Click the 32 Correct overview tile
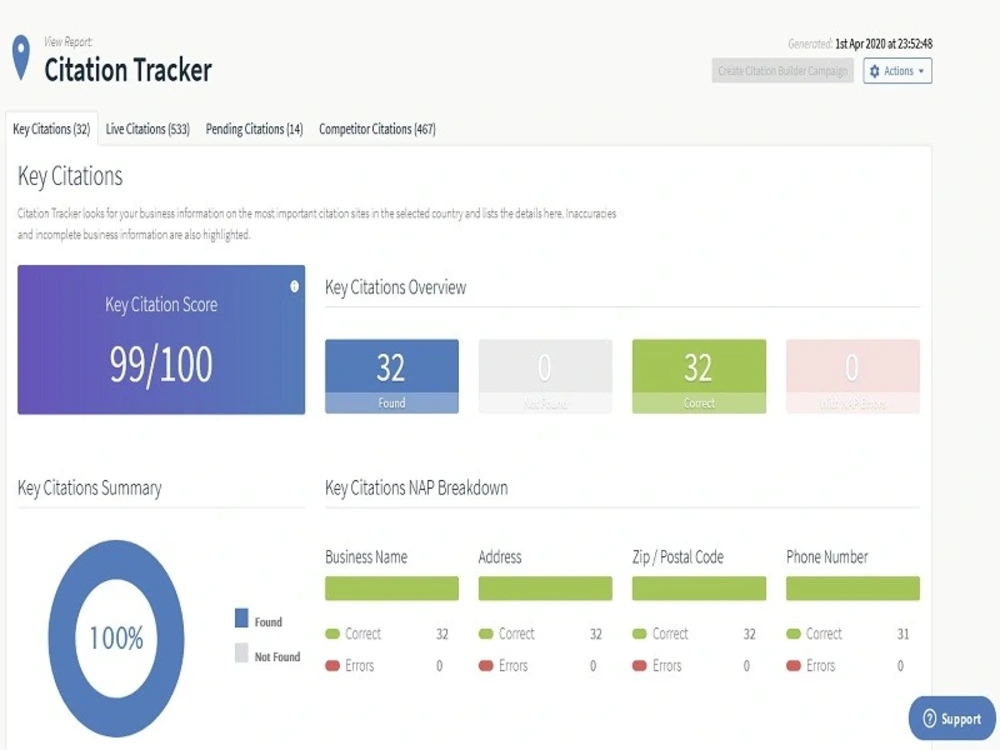 coord(699,376)
